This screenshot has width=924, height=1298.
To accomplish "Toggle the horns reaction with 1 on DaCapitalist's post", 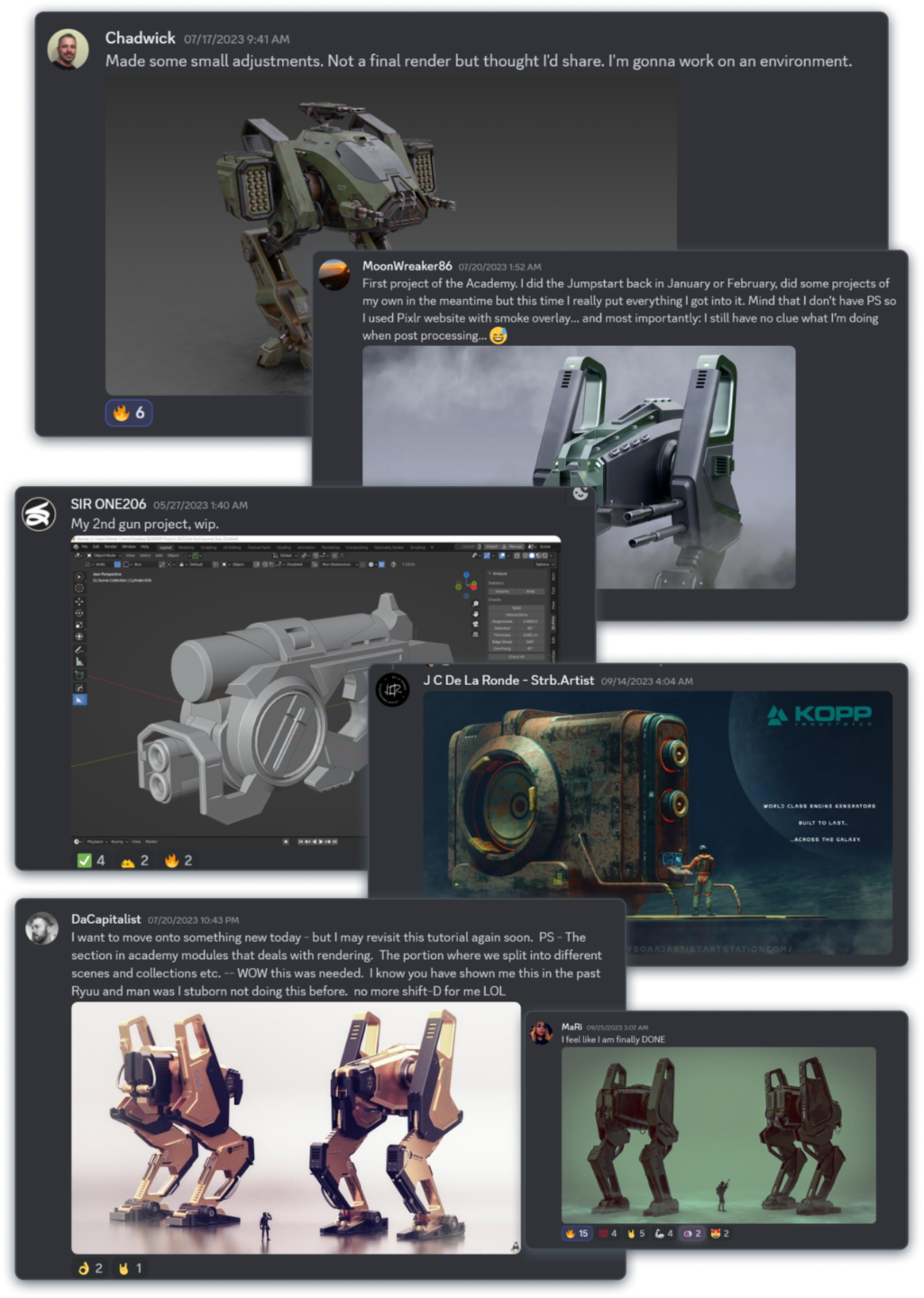I will (x=131, y=1268).
